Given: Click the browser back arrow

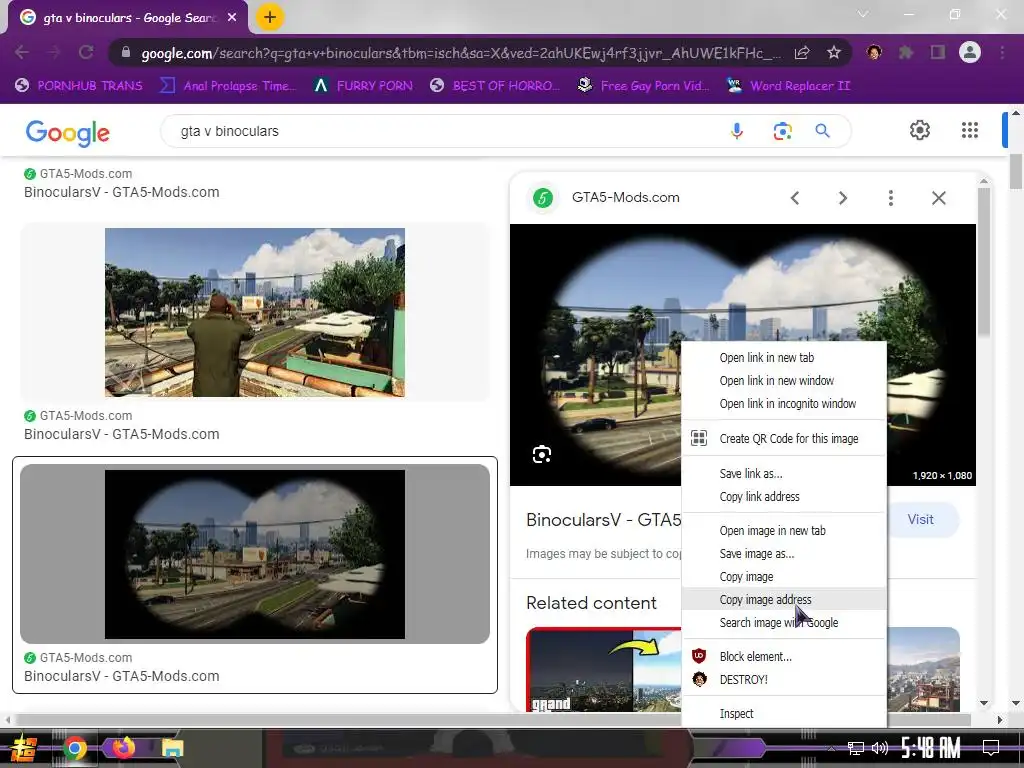Looking at the screenshot, I should point(22,52).
